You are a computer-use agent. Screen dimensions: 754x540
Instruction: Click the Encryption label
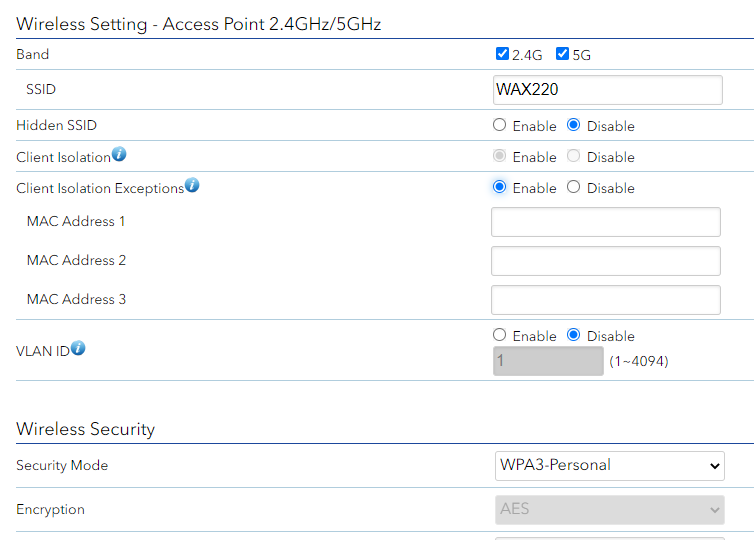(50, 510)
